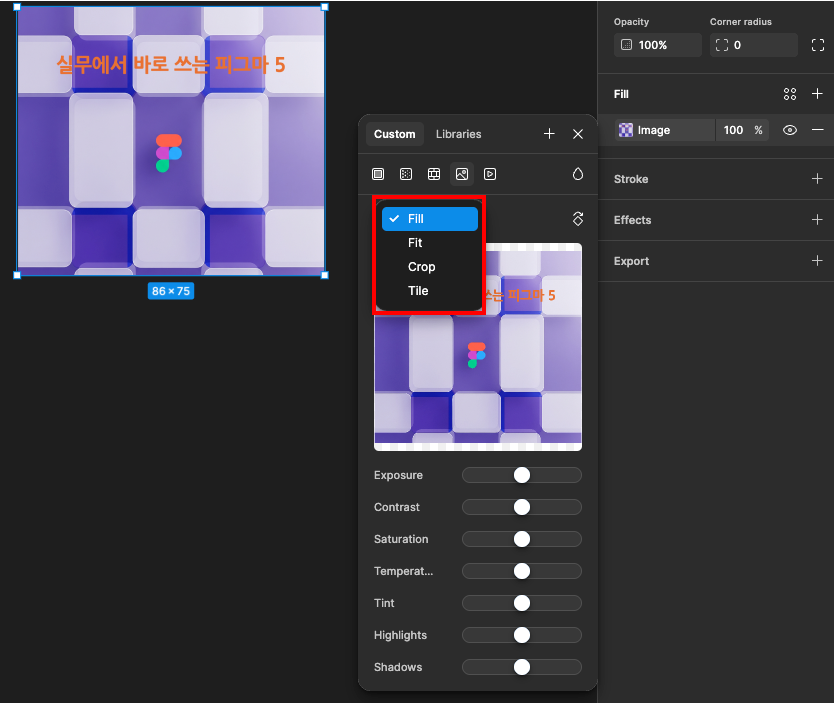Click the Effects section heading
Viewport: 834px width, 704px height.
632,220
